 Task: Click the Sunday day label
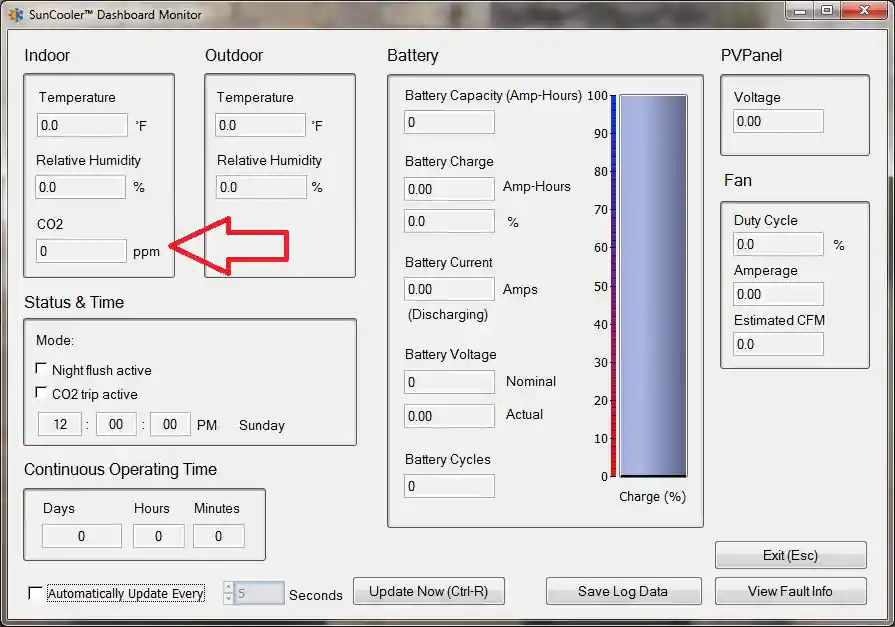click(x=262, y=425)
